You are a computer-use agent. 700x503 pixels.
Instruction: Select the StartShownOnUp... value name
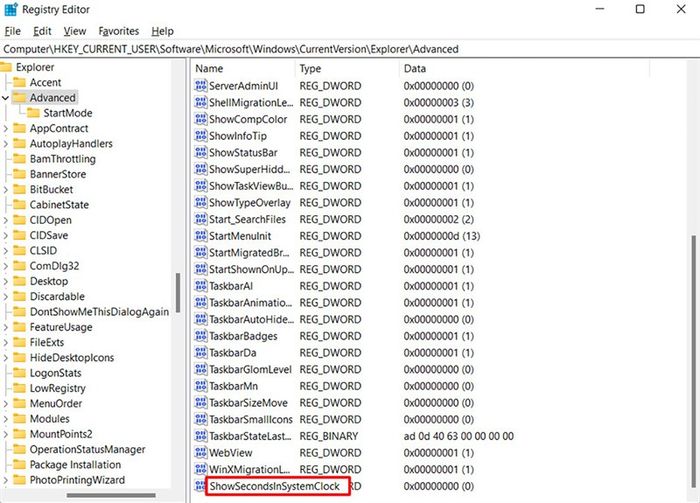[251, 269]
